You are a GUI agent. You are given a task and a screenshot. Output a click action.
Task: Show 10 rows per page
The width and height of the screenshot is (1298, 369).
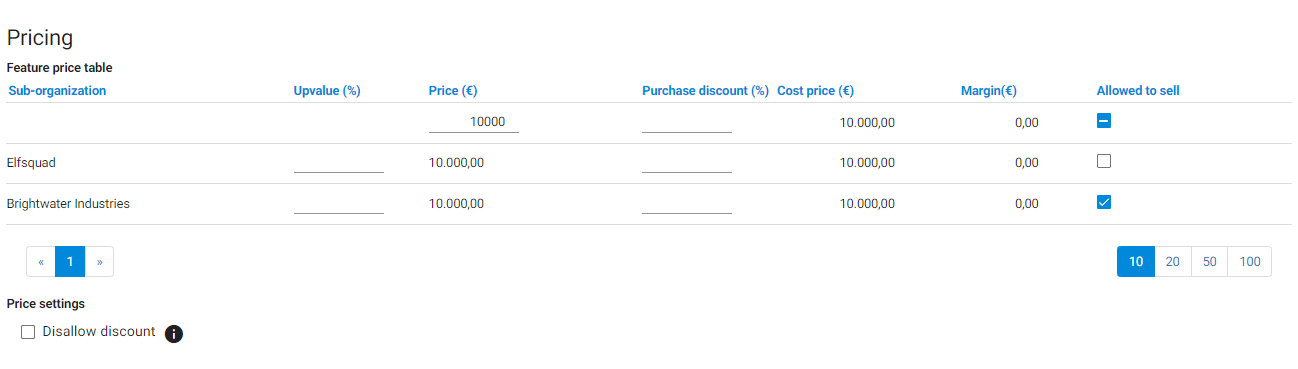point(1136,262)
